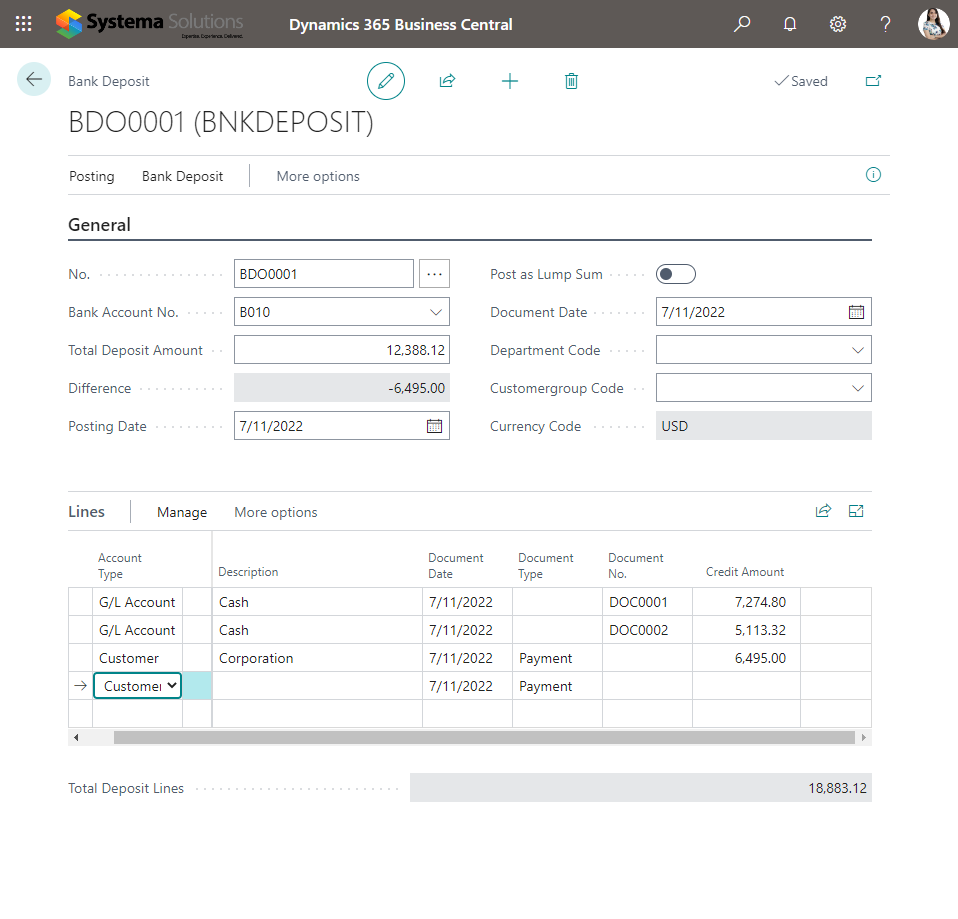
Task: Open the Bank Deposit menu
Action: pos(182,176)
